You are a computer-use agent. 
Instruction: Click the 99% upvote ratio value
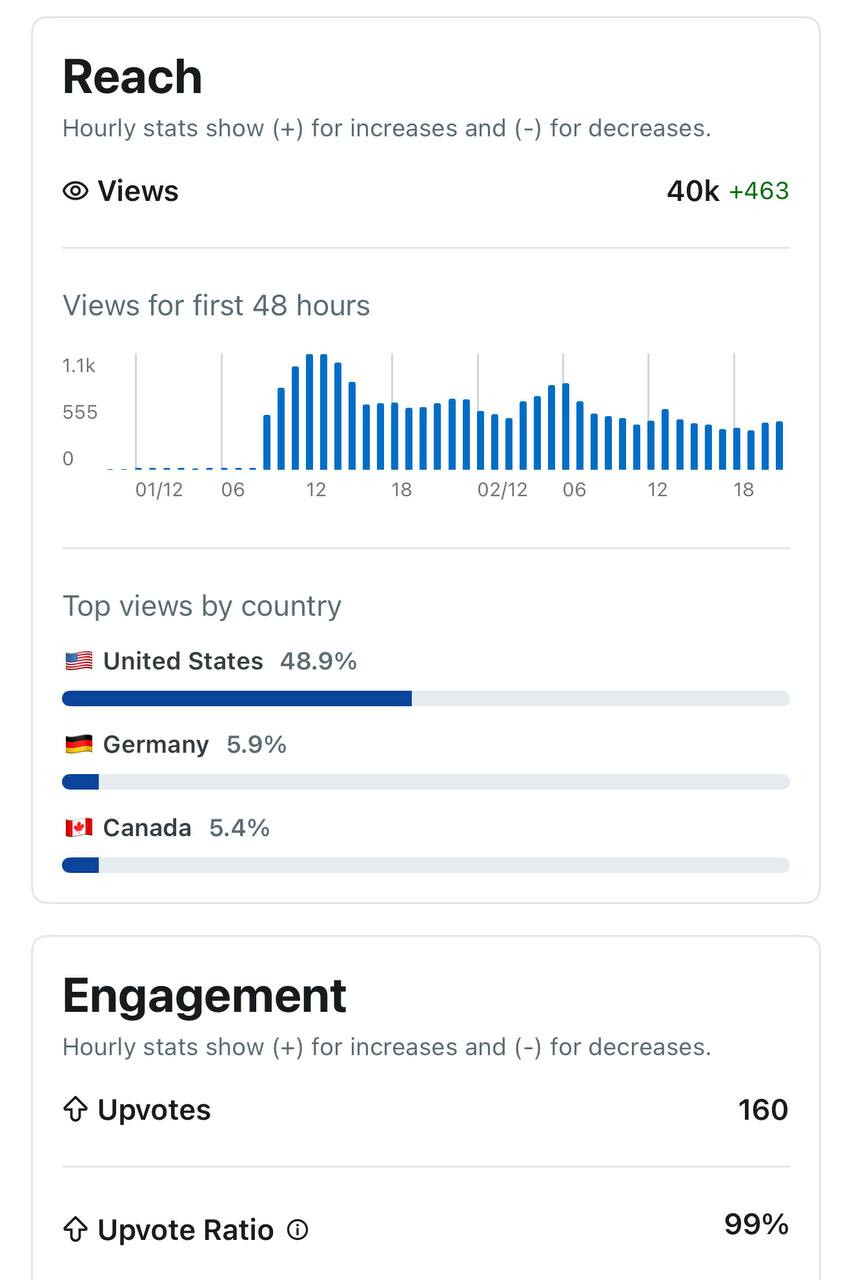pyautogui.click(x=756, y=1225)
